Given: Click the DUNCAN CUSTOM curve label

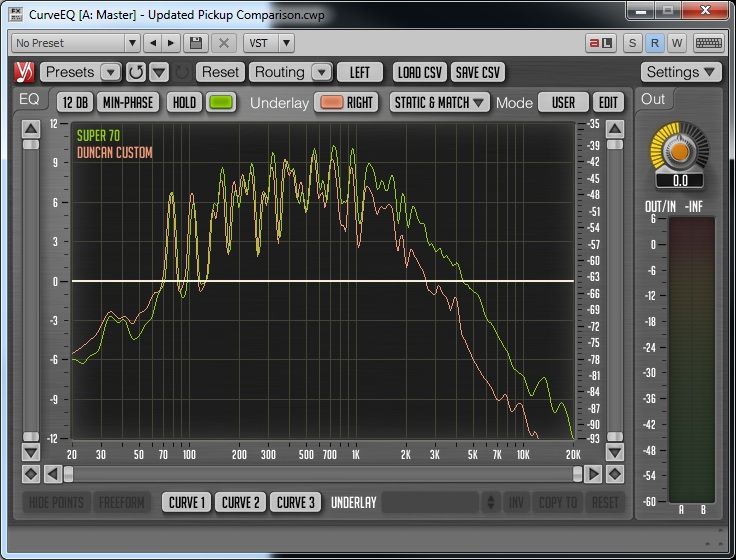Looking at the screenshot, I should [x=115, y=153].
